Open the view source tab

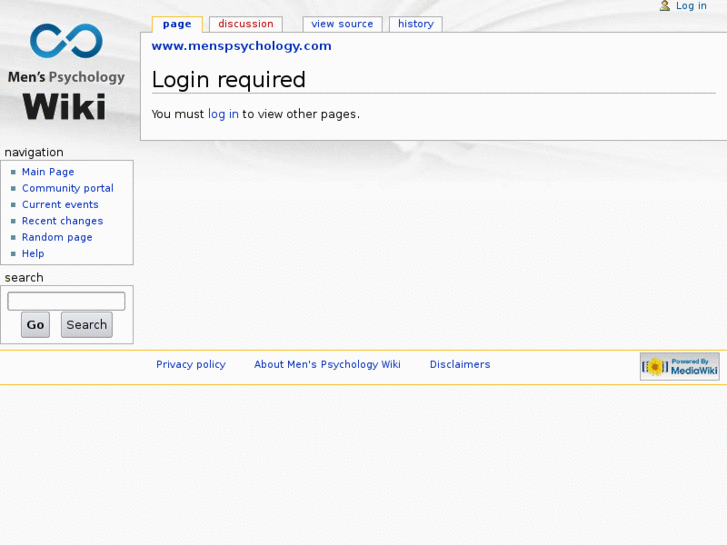tap(342, 24)
